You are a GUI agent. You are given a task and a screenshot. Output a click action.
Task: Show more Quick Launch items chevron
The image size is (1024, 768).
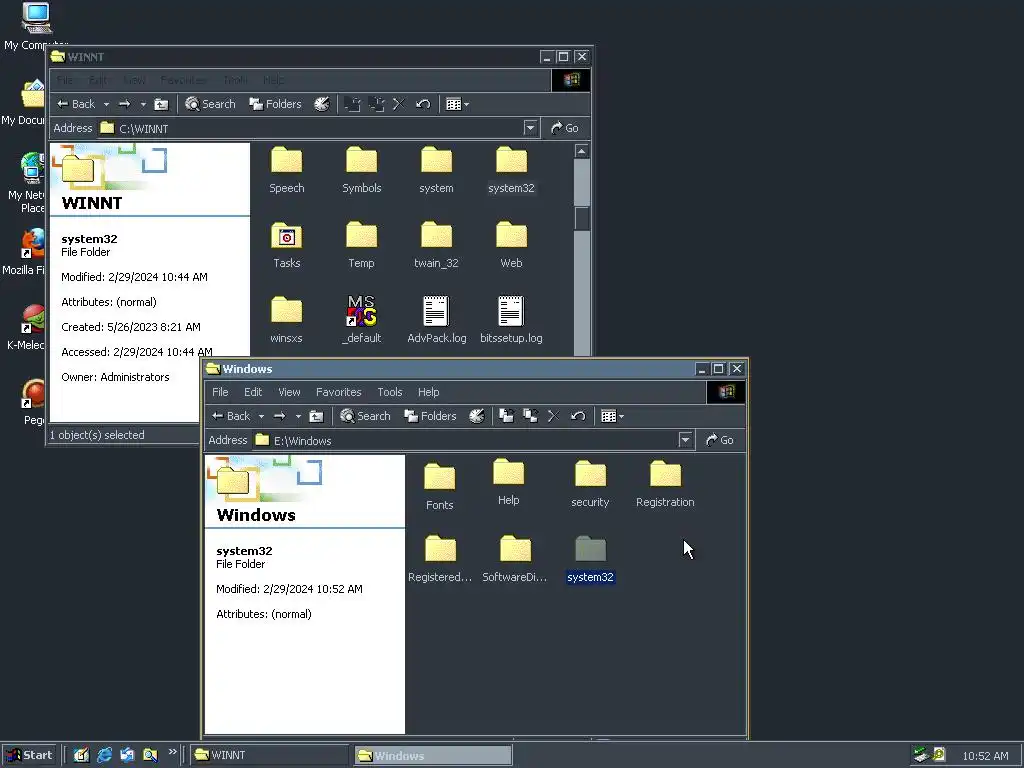tap(172, 752)
